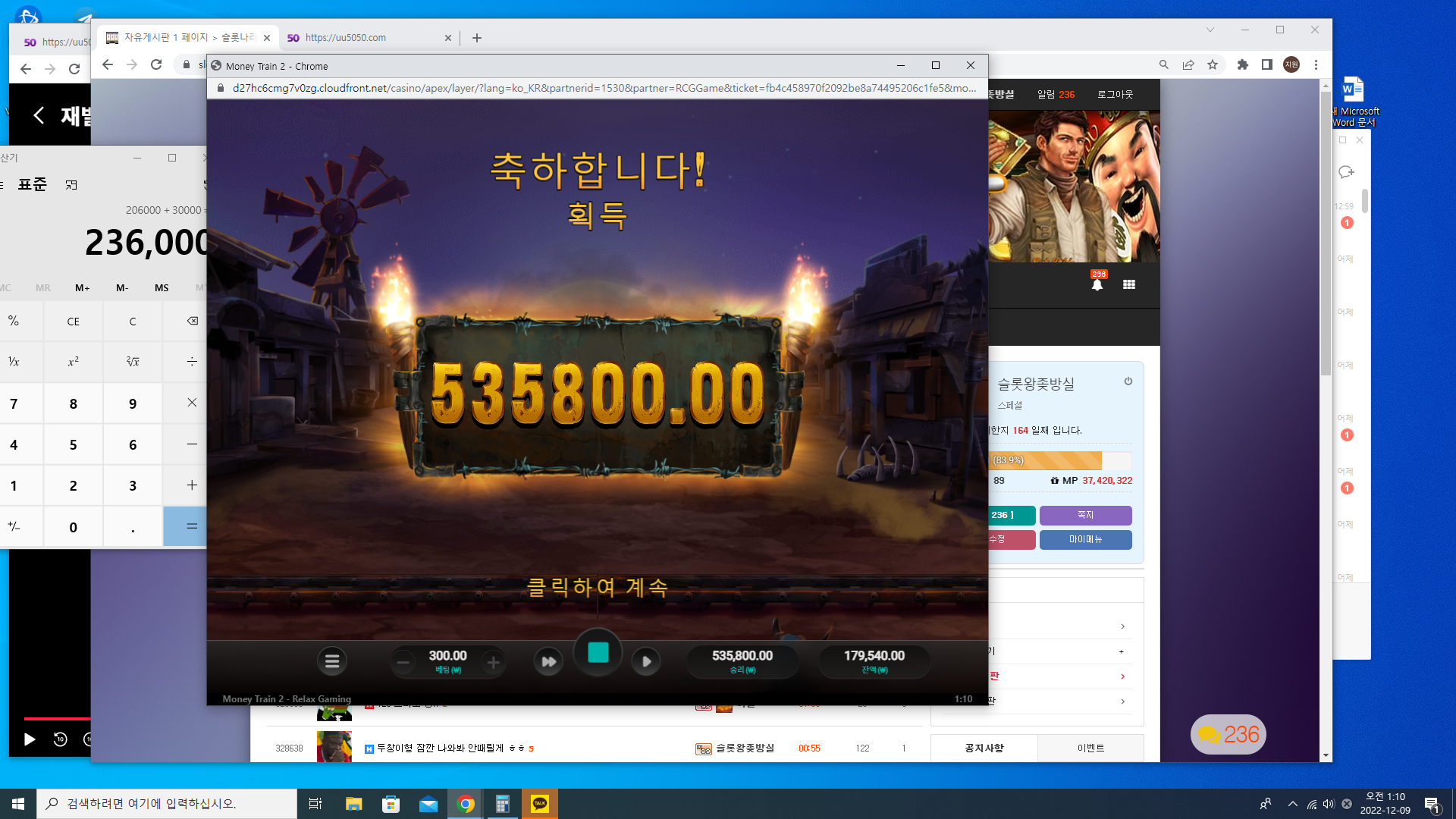This screenshot has height=819, width=1456.
Task: Switch to the 이벤트 tab
Action: tap(1091, 748)
